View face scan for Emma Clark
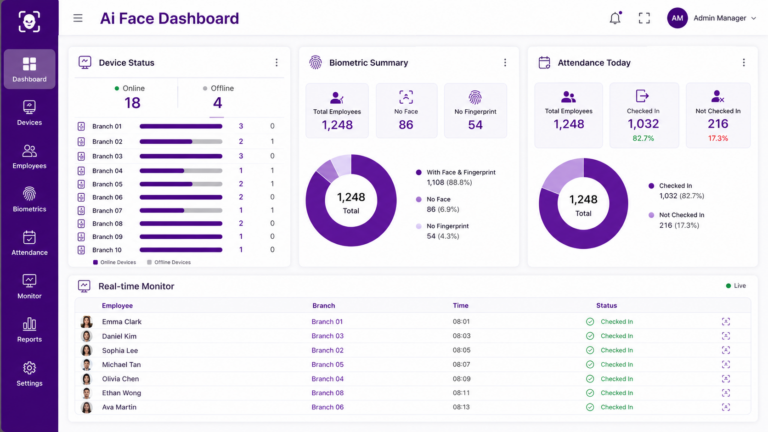This screenshot has height=432, width=768. click(726, 322)
